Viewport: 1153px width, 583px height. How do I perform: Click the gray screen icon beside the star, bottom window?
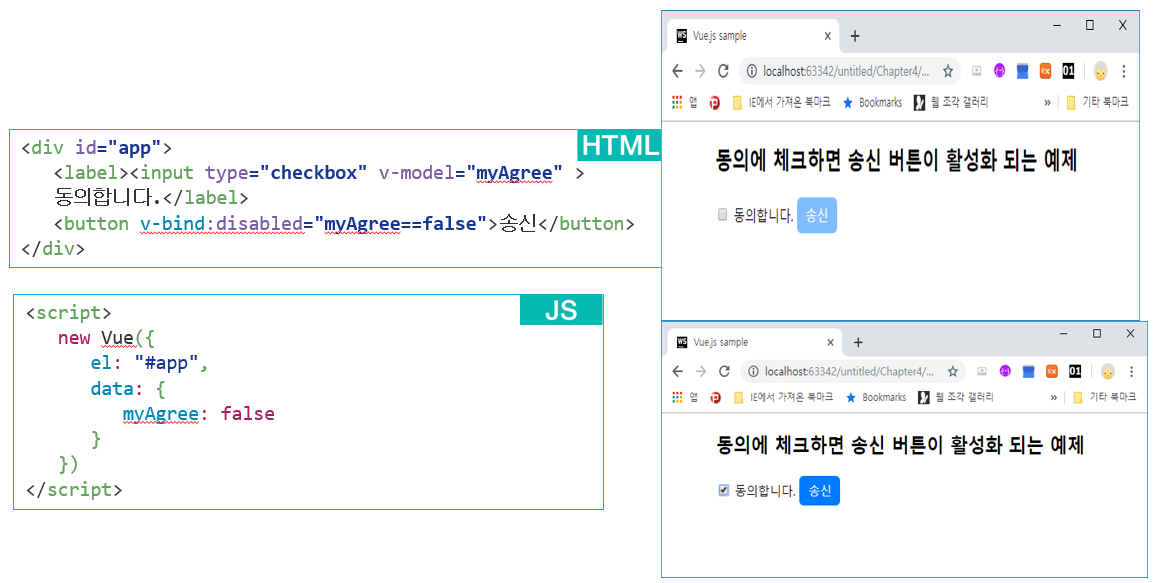pos(982,371)
